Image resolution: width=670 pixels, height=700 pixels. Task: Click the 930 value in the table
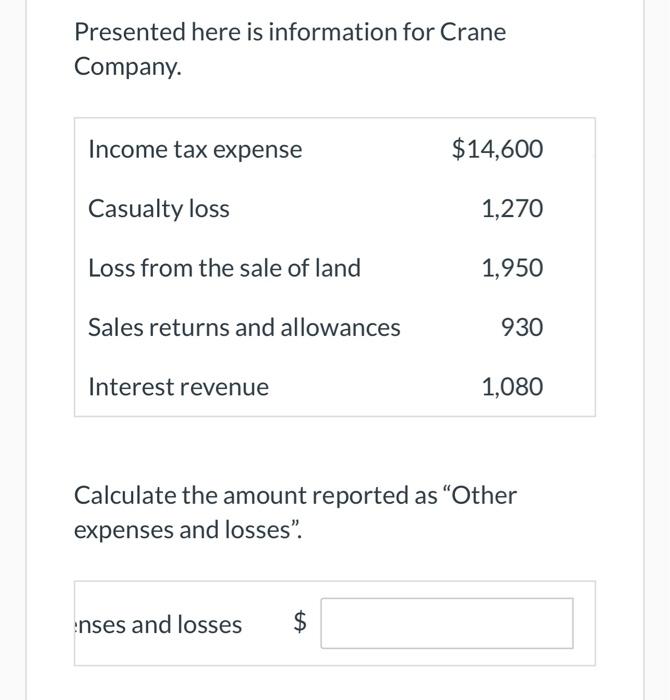pos(523,327)
